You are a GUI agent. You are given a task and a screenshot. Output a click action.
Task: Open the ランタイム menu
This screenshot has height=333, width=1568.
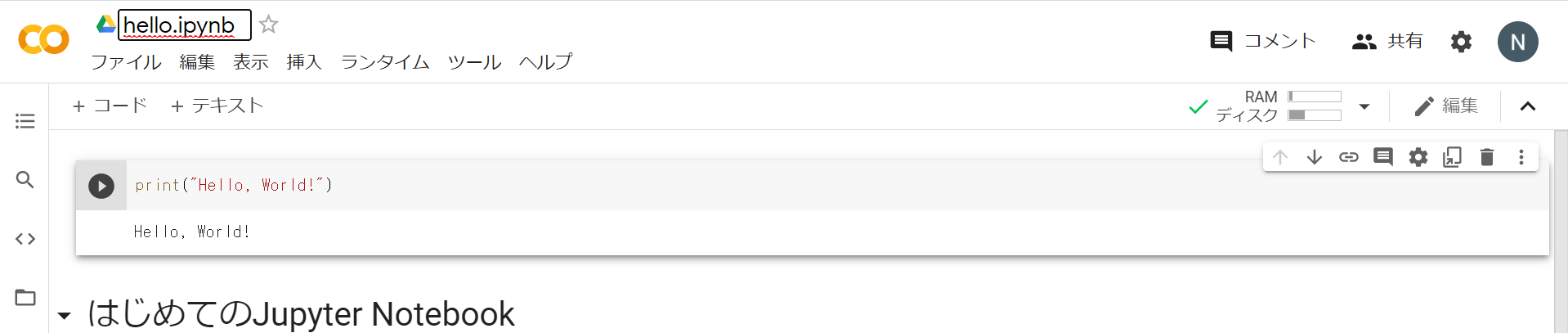pos(385,62)
